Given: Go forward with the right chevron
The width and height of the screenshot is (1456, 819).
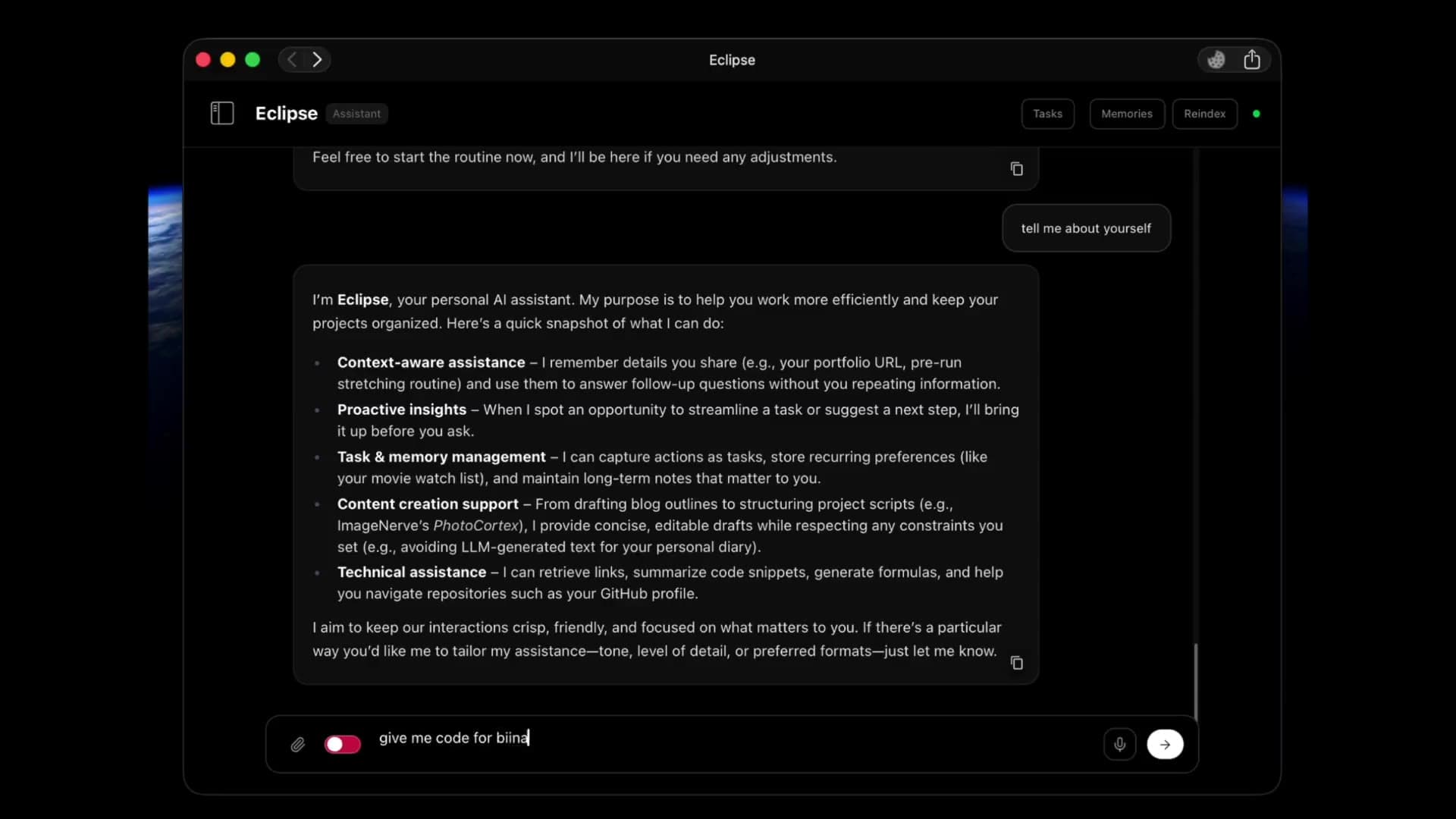Looking at the screenshot, I should 318,60.
